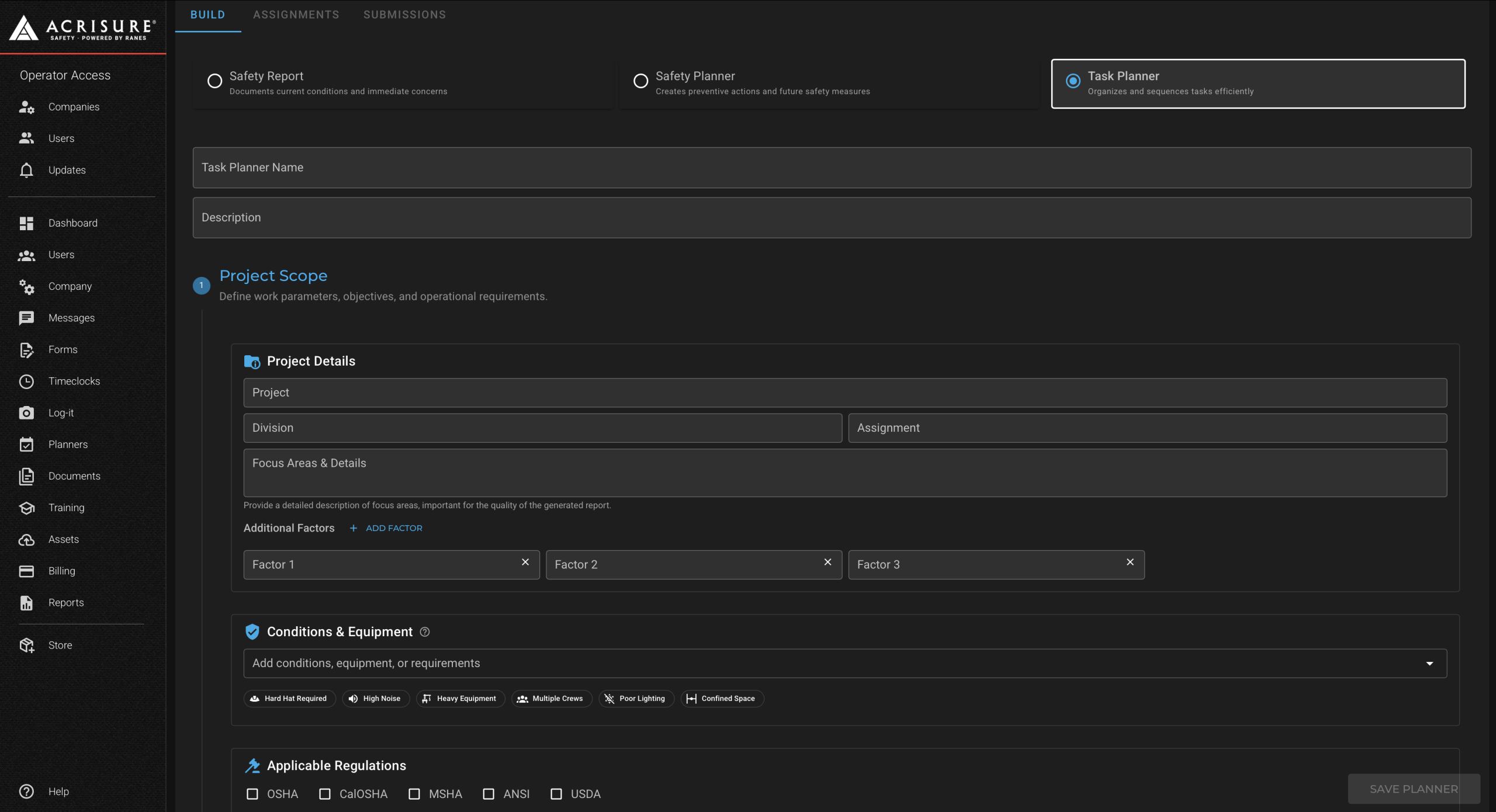The image size is (1496, 812).
Task: Open Reports
Action: pyautogui.click(x=66, y=602)
